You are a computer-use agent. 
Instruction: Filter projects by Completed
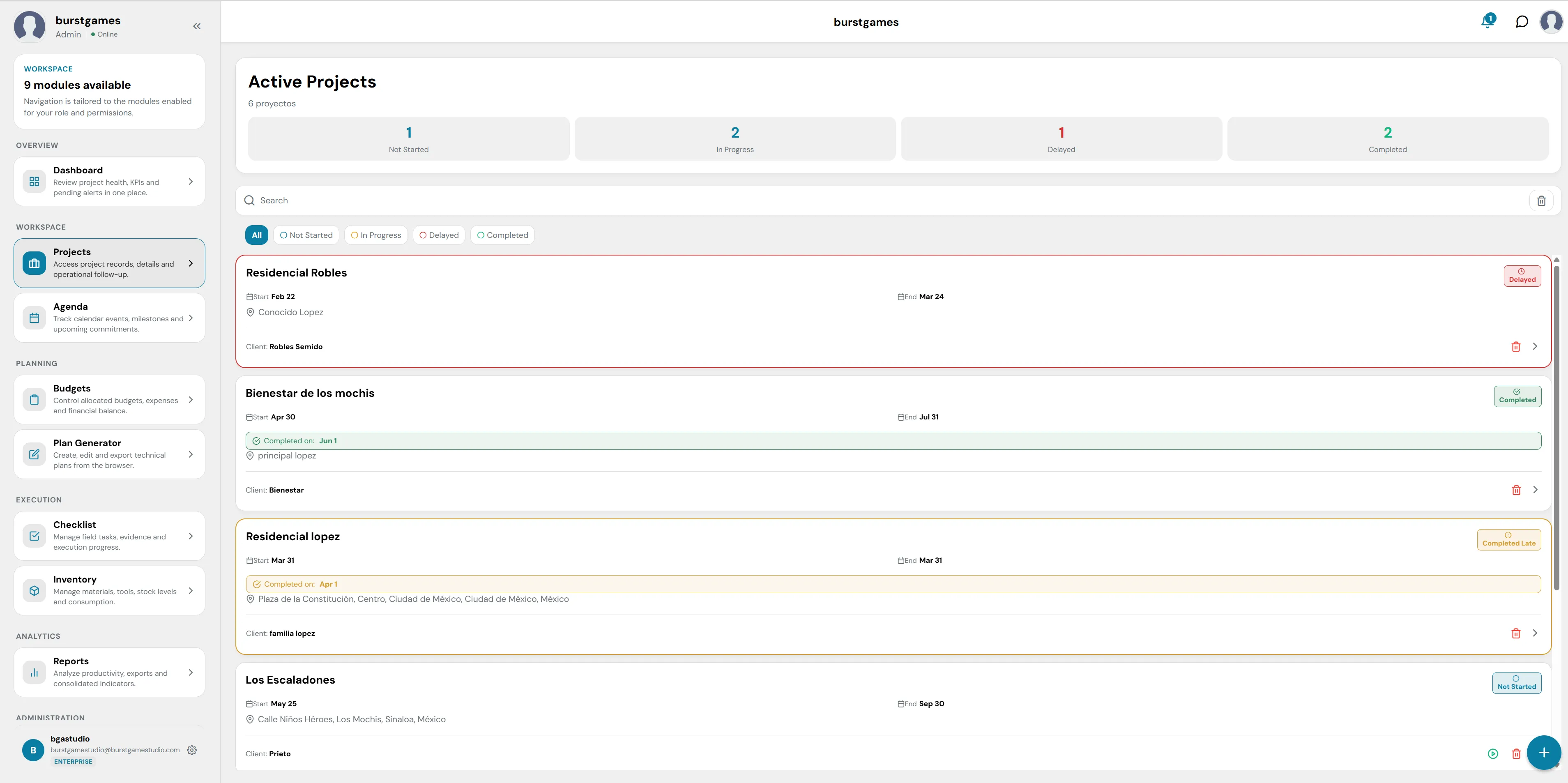tap(502, 235)
